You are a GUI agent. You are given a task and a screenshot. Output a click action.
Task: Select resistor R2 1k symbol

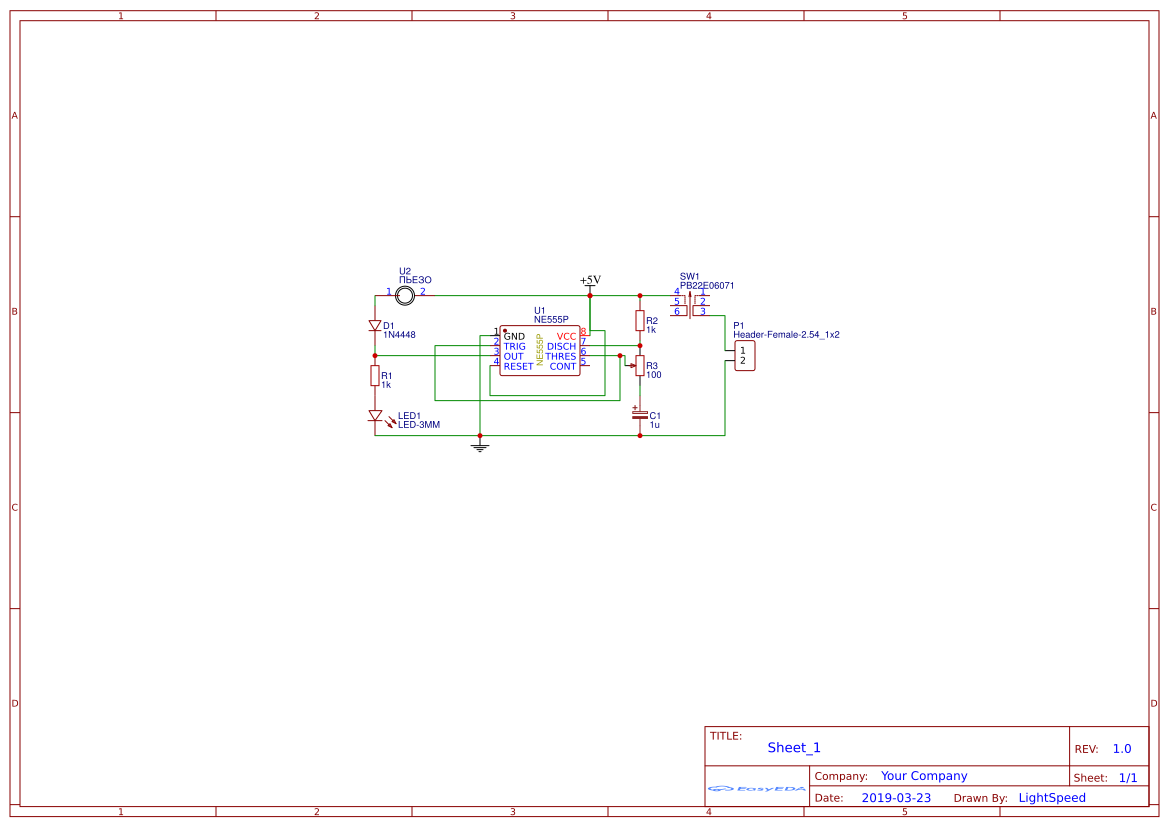[640, 322]
